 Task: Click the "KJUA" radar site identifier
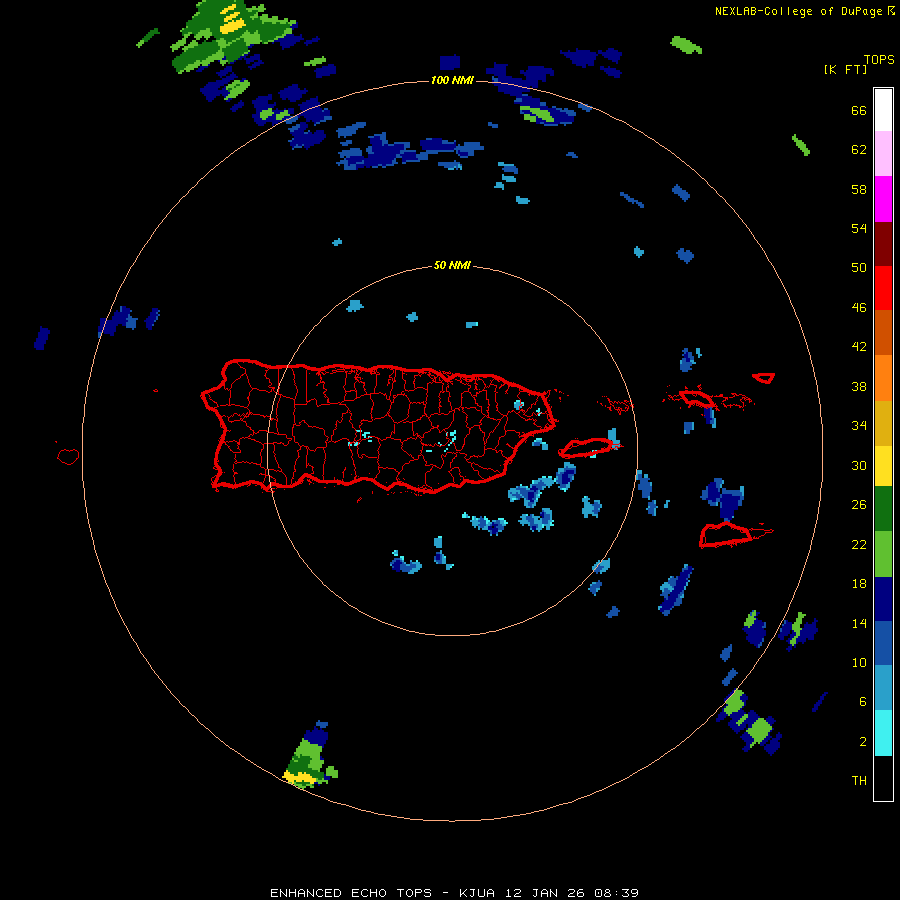click(478, 893)
